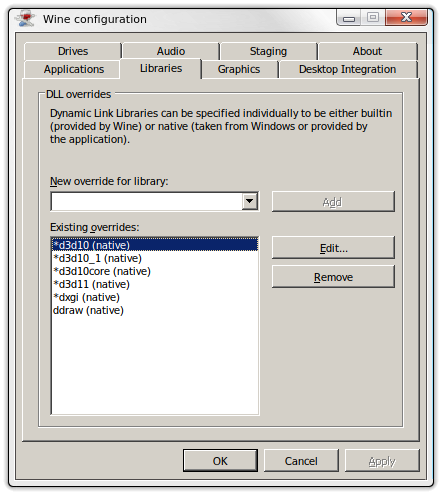Open the Audio tab
Image resolution: width=442 pixels, height=495 pixels.
(171, 51)
